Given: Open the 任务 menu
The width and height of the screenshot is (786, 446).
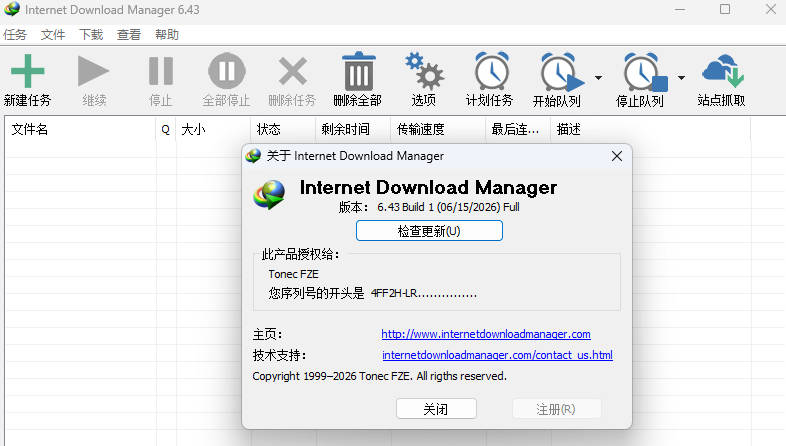Looking at the screenshot, I should (15, 35).
